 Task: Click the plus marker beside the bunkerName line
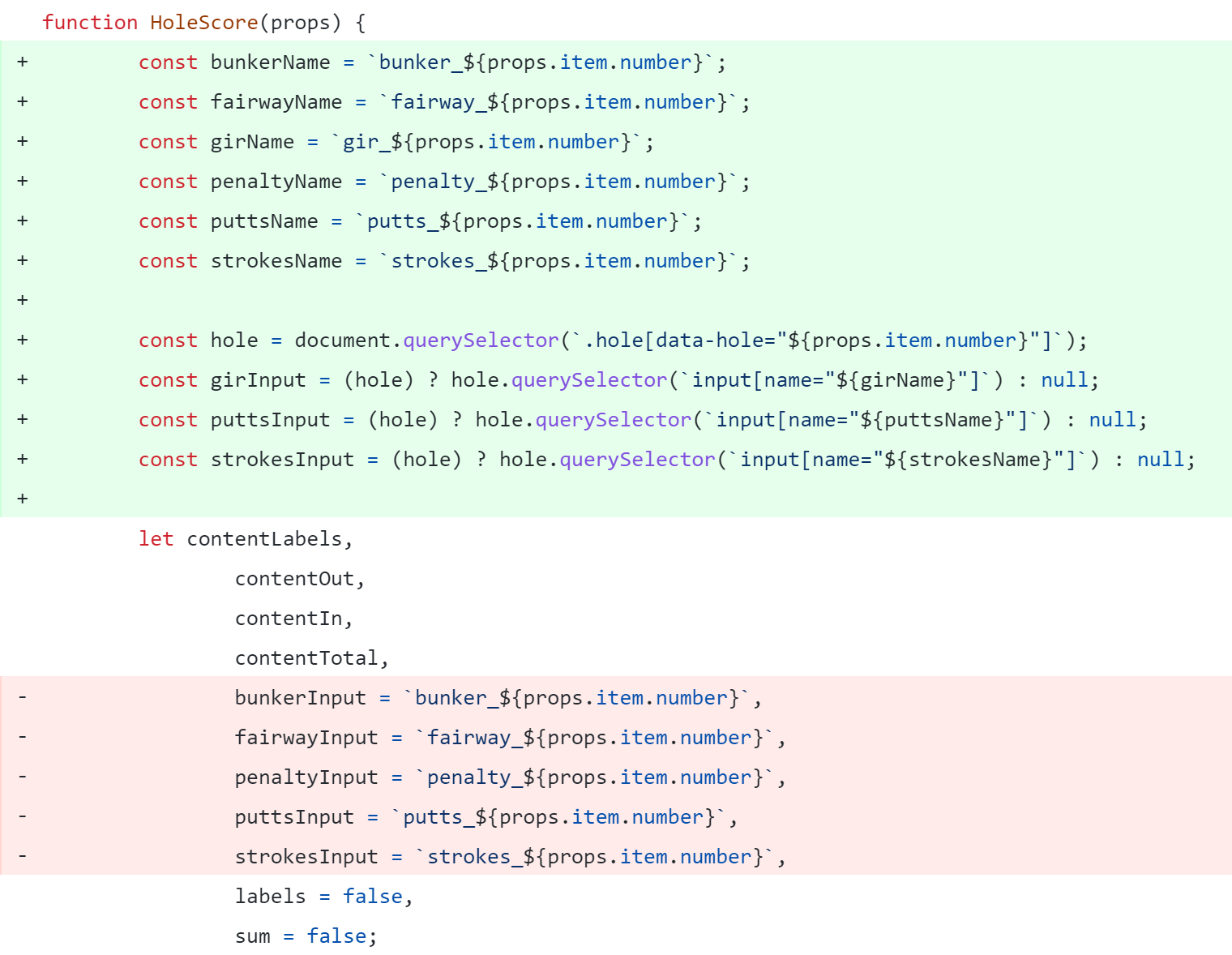pyautogui.click(x=23, y=62)
